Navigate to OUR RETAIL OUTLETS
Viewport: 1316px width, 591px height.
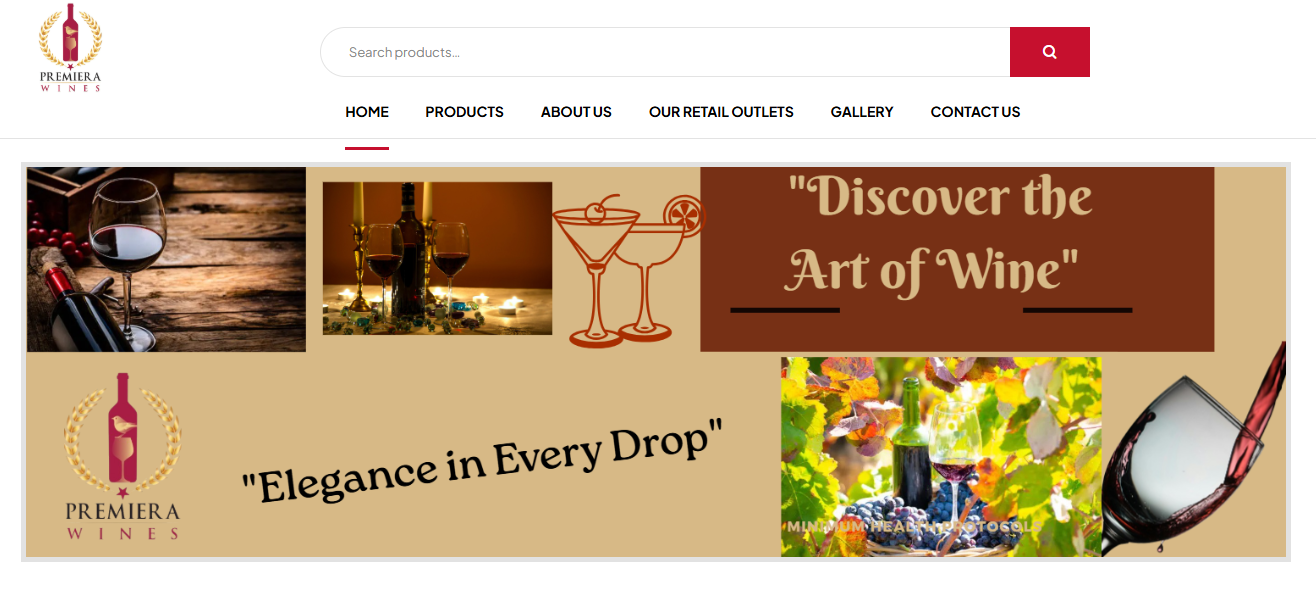721,112
